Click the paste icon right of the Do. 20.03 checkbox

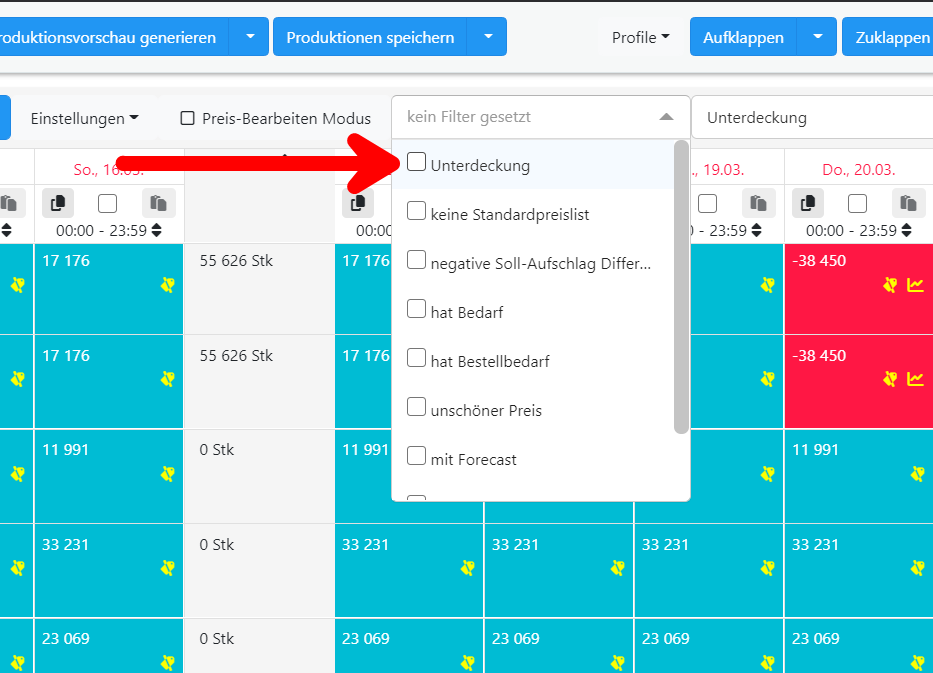[x=908, y=203]
